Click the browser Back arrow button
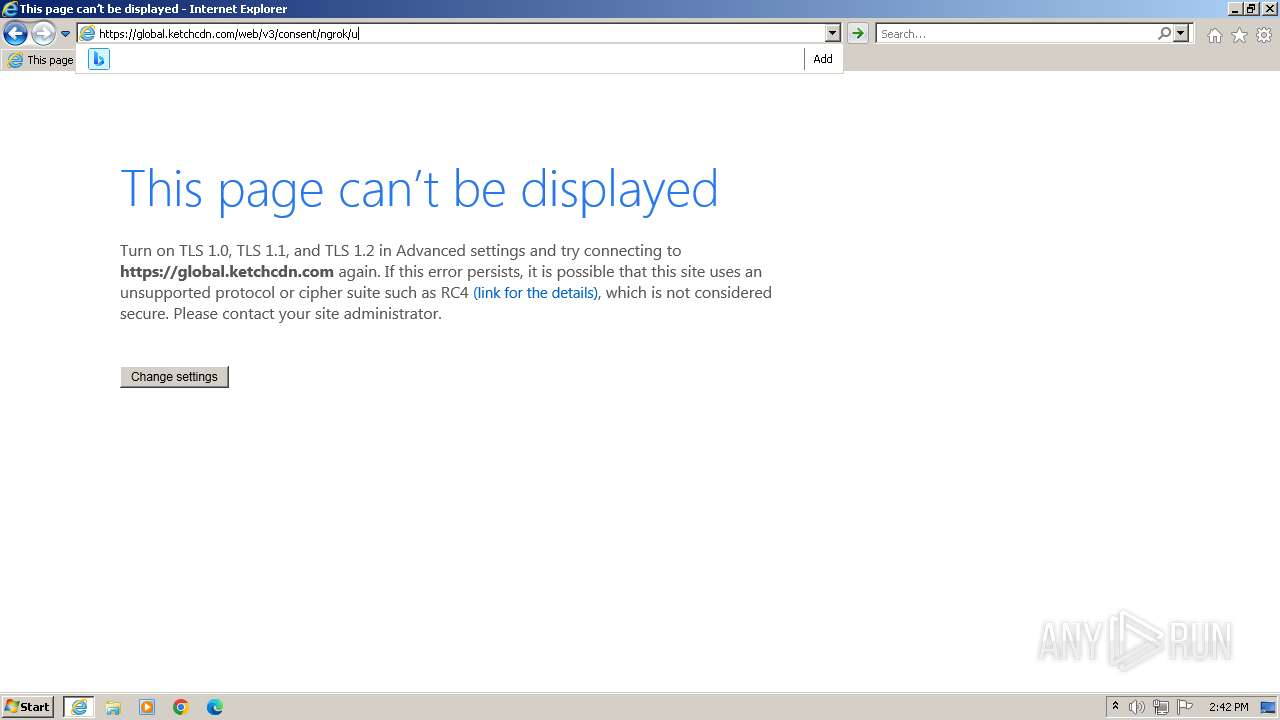This screenshot has width=1280, height=720. (15, 34)
